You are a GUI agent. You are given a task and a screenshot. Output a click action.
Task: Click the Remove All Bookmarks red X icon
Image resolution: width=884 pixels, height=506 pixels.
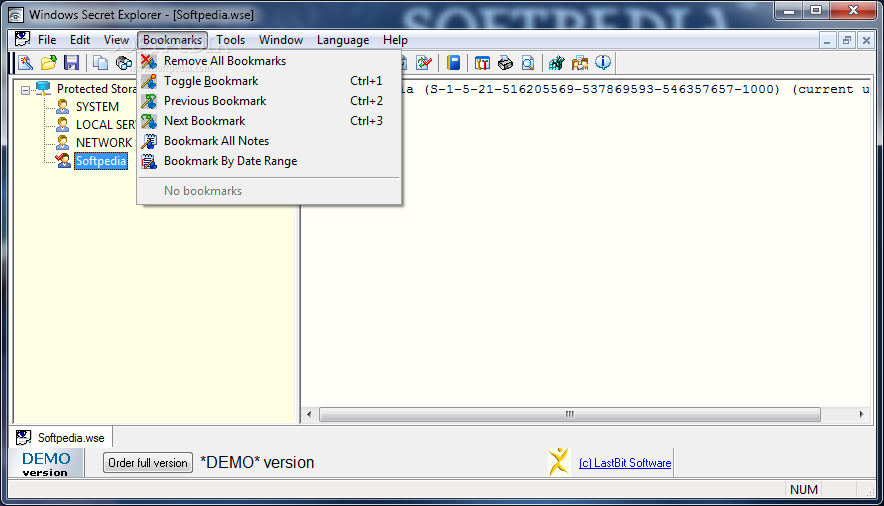149,61
